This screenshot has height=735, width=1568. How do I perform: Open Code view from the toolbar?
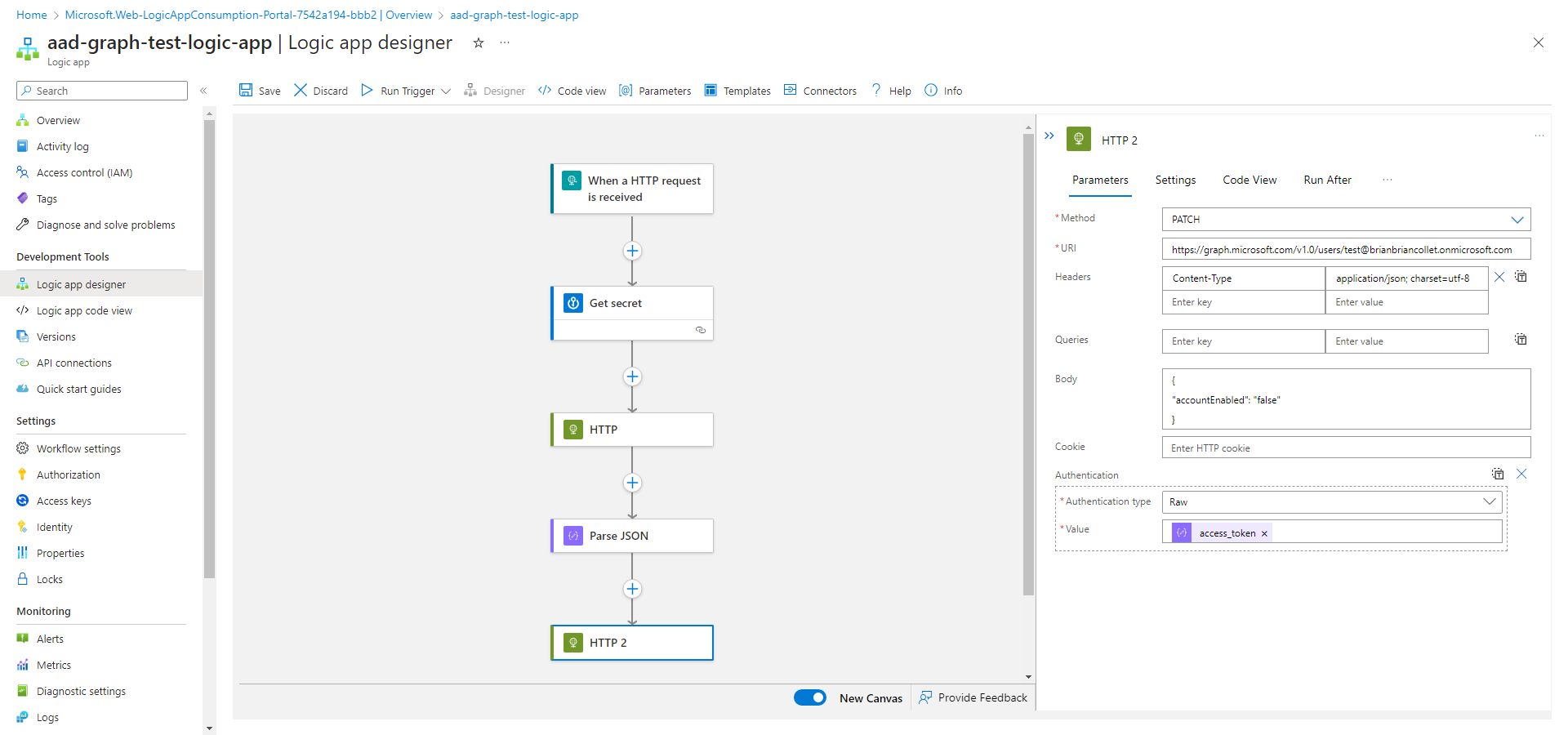click(x=572, y=91)
